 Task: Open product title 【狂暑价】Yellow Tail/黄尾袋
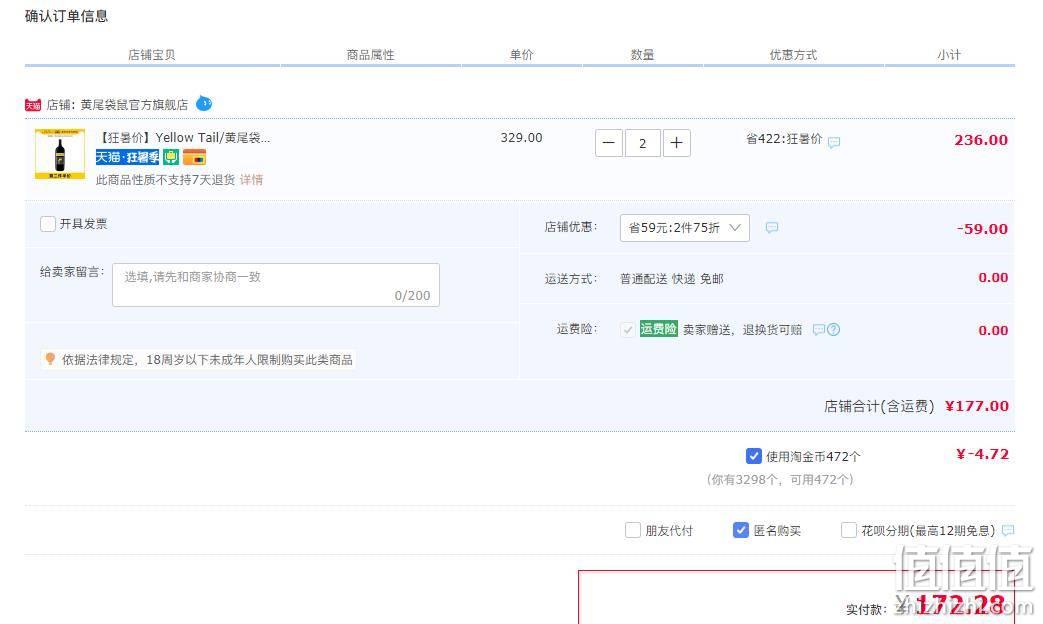(x=184, y=138)
